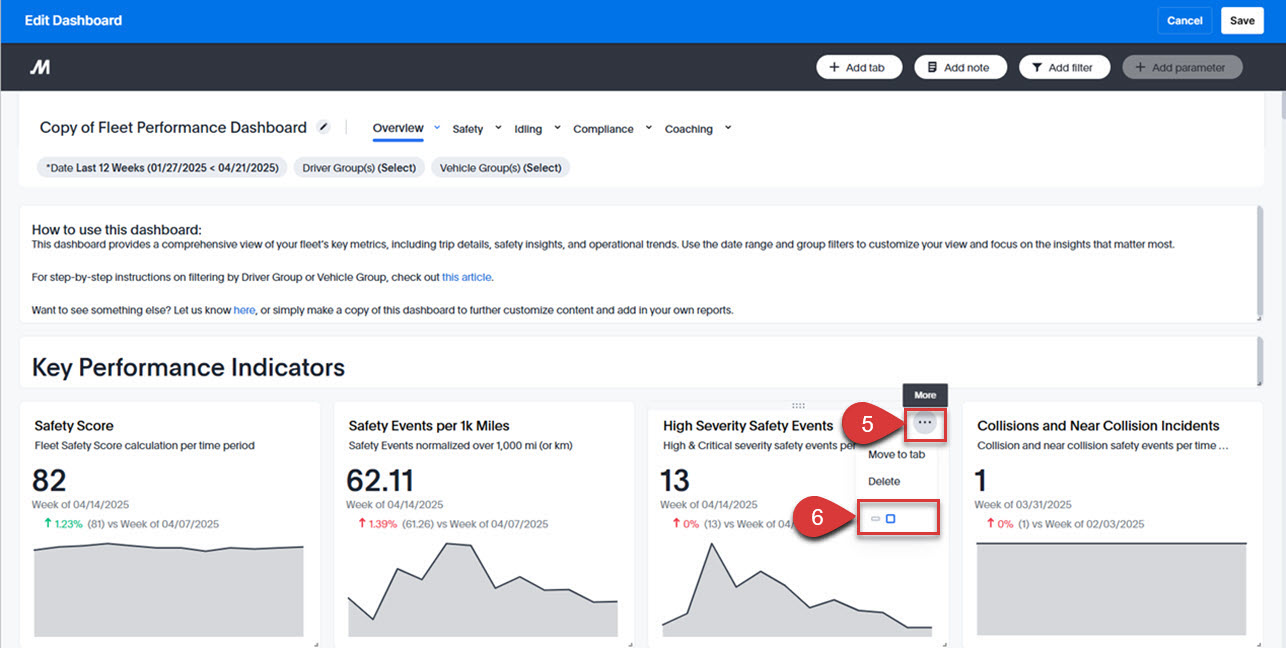The height and width of the screenshot is (648, 1286).
Task: Open the Date Last 12 Weeks filter
Action: click(162, 168)
